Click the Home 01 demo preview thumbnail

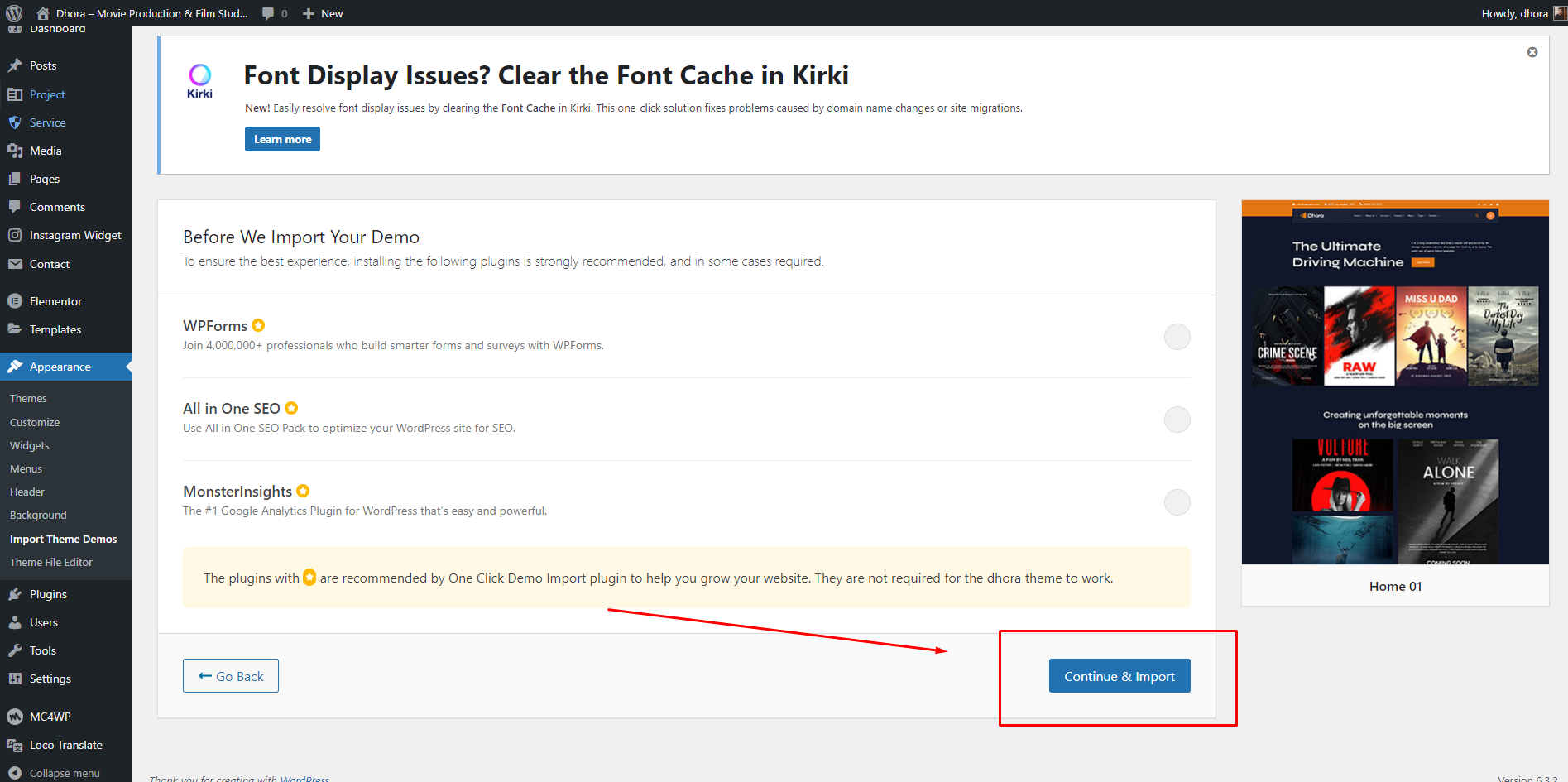(1395, 382)
